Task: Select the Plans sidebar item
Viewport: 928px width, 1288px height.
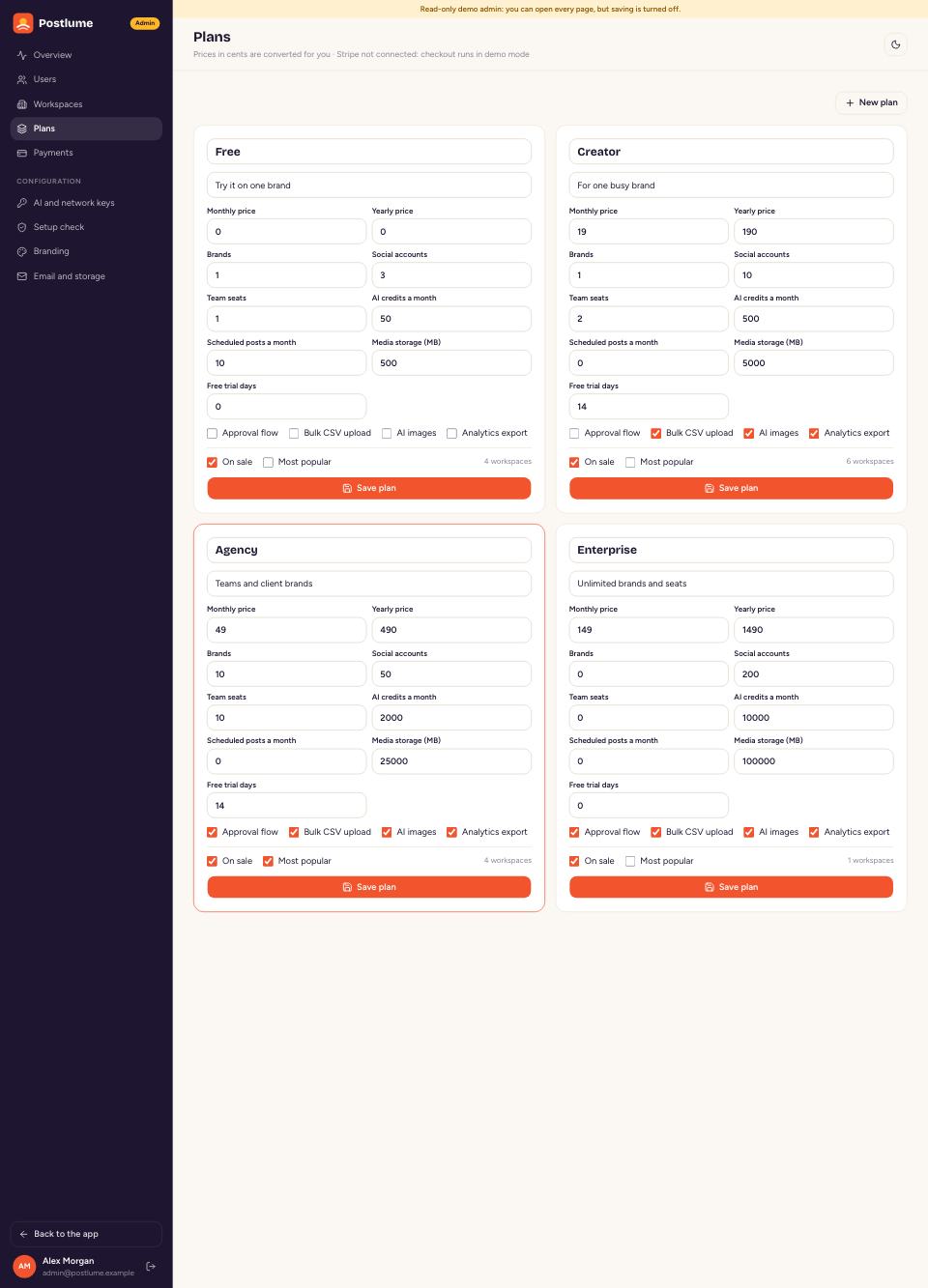Action: (x=86, y=129)
